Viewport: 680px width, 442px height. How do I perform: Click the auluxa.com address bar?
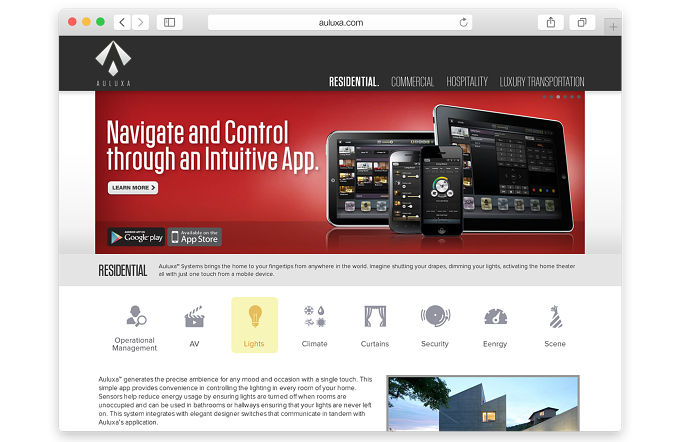tap(340, 23)
